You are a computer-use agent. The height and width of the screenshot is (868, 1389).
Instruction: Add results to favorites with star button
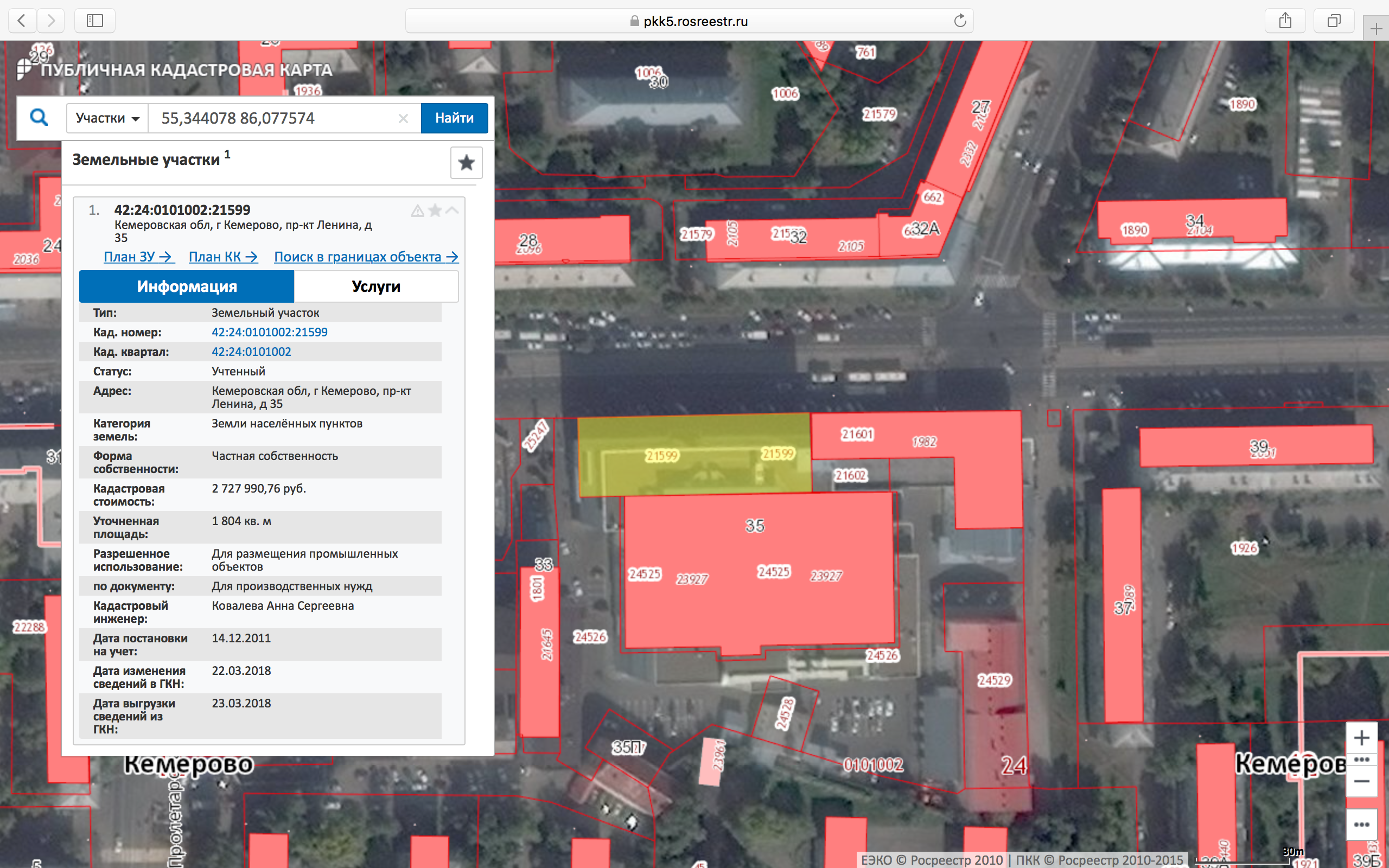[466, 163]
